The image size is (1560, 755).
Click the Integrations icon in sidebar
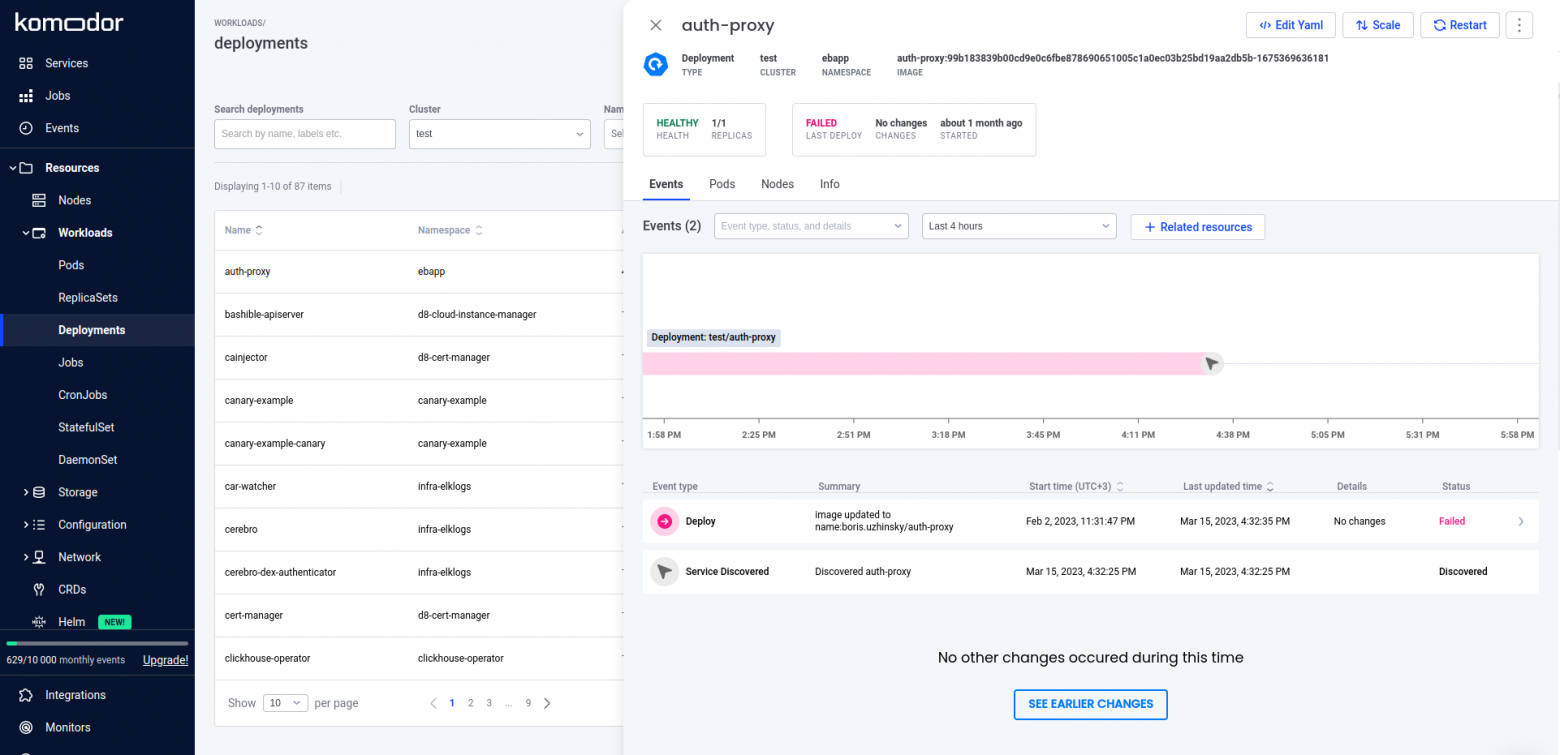click(26, 695)
